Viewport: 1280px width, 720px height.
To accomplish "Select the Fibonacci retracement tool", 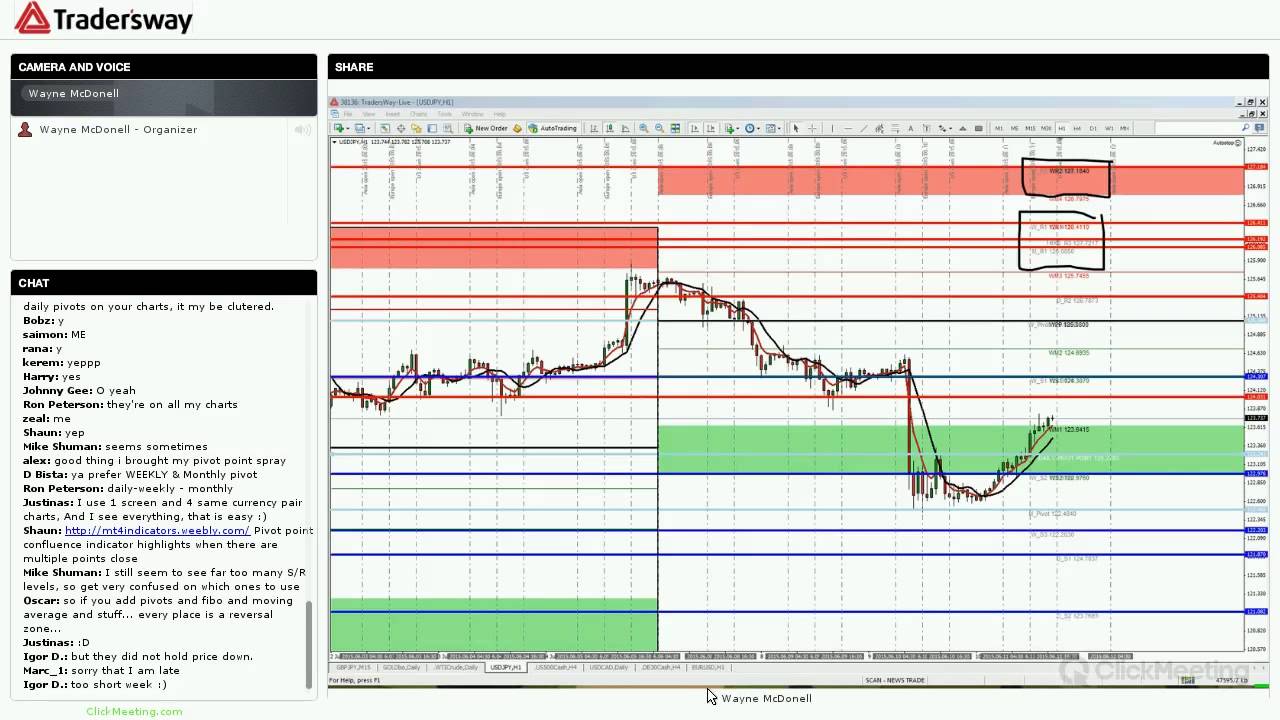I will pyautogui.click(x=895, y=128).
